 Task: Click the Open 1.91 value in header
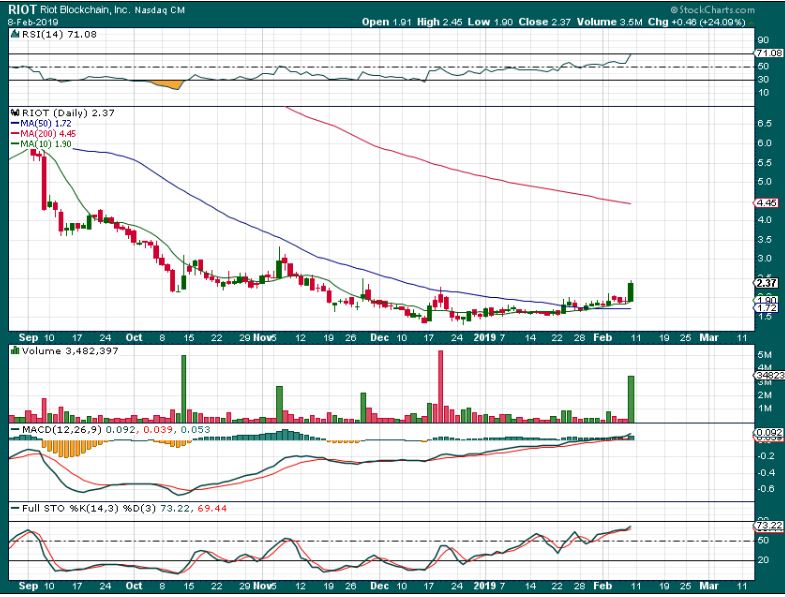click(x=386, y=22)
